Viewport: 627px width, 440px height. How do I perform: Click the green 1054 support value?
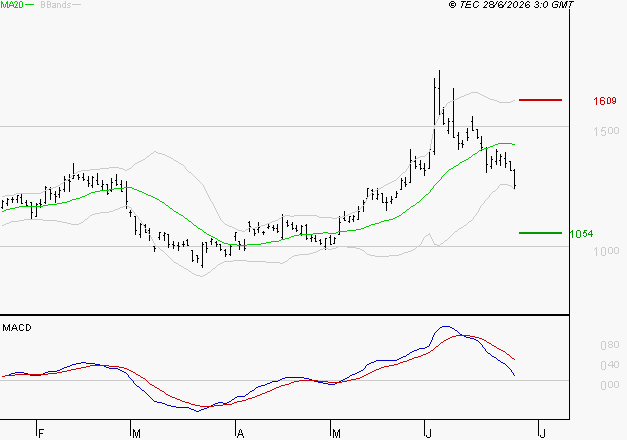click(581, 234)
